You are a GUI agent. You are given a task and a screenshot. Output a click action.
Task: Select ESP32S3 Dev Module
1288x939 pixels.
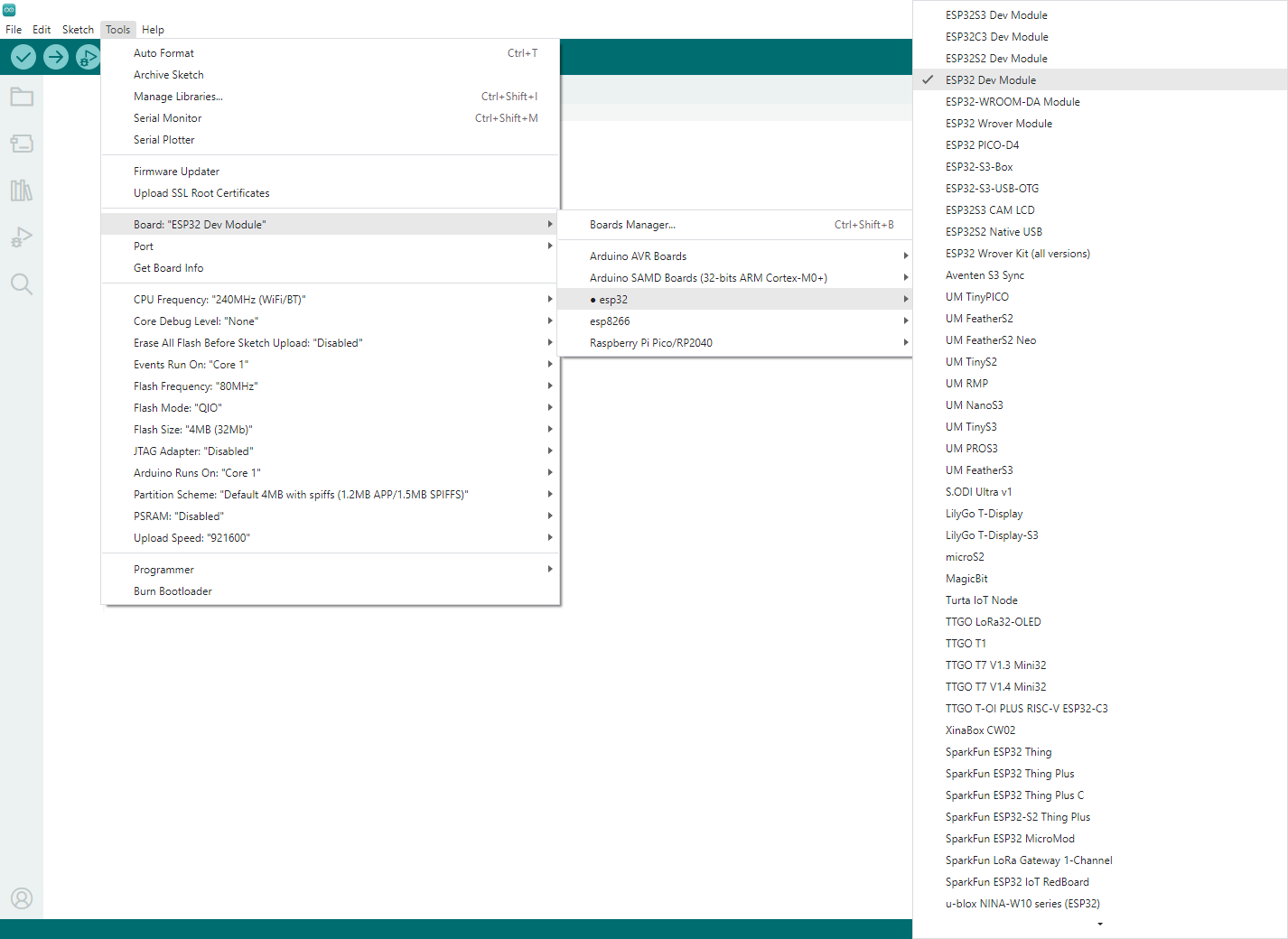[x=1100, y=15]
